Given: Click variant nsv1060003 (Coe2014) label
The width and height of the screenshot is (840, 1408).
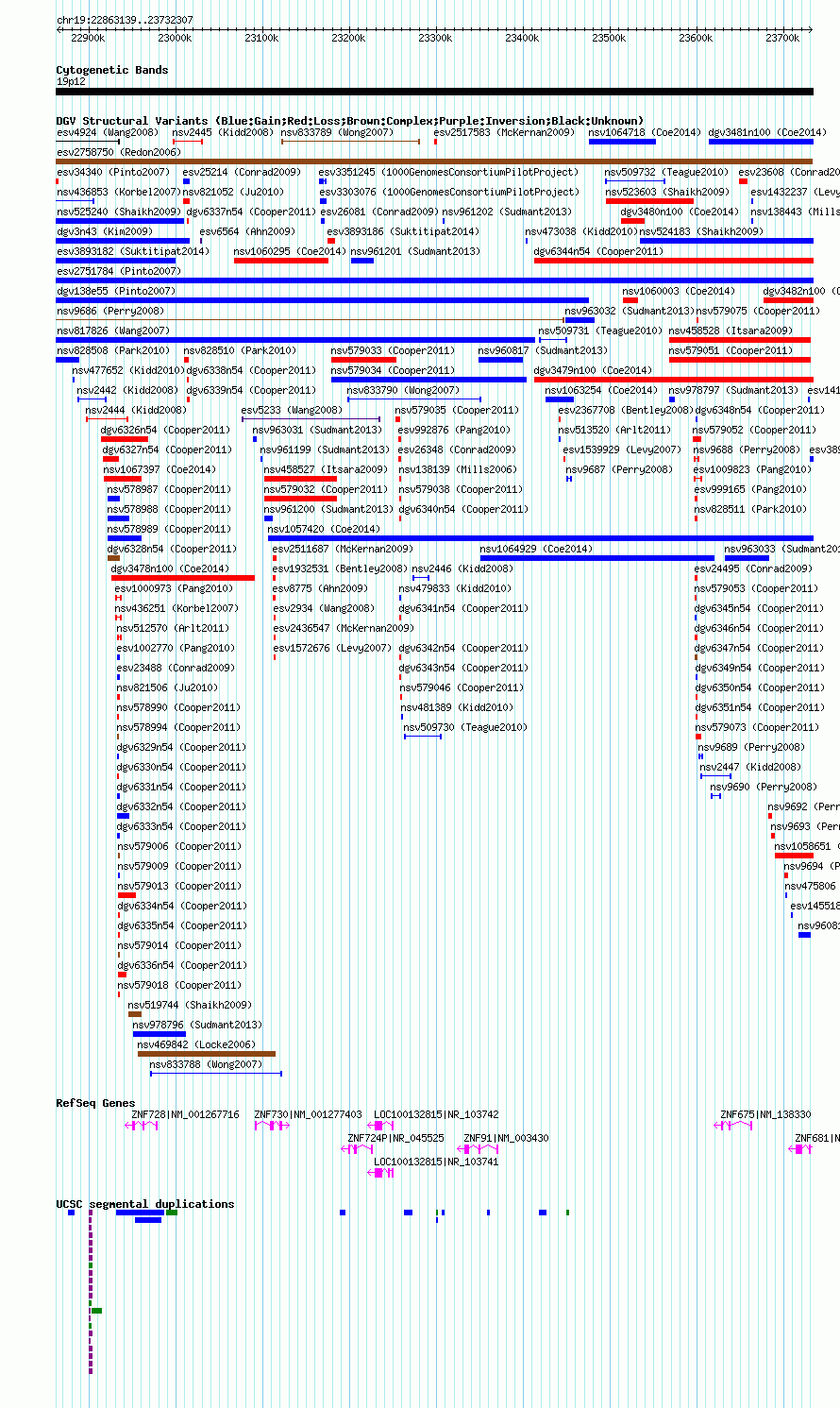Looking at the screenshot, I should [x=679, y=291].
